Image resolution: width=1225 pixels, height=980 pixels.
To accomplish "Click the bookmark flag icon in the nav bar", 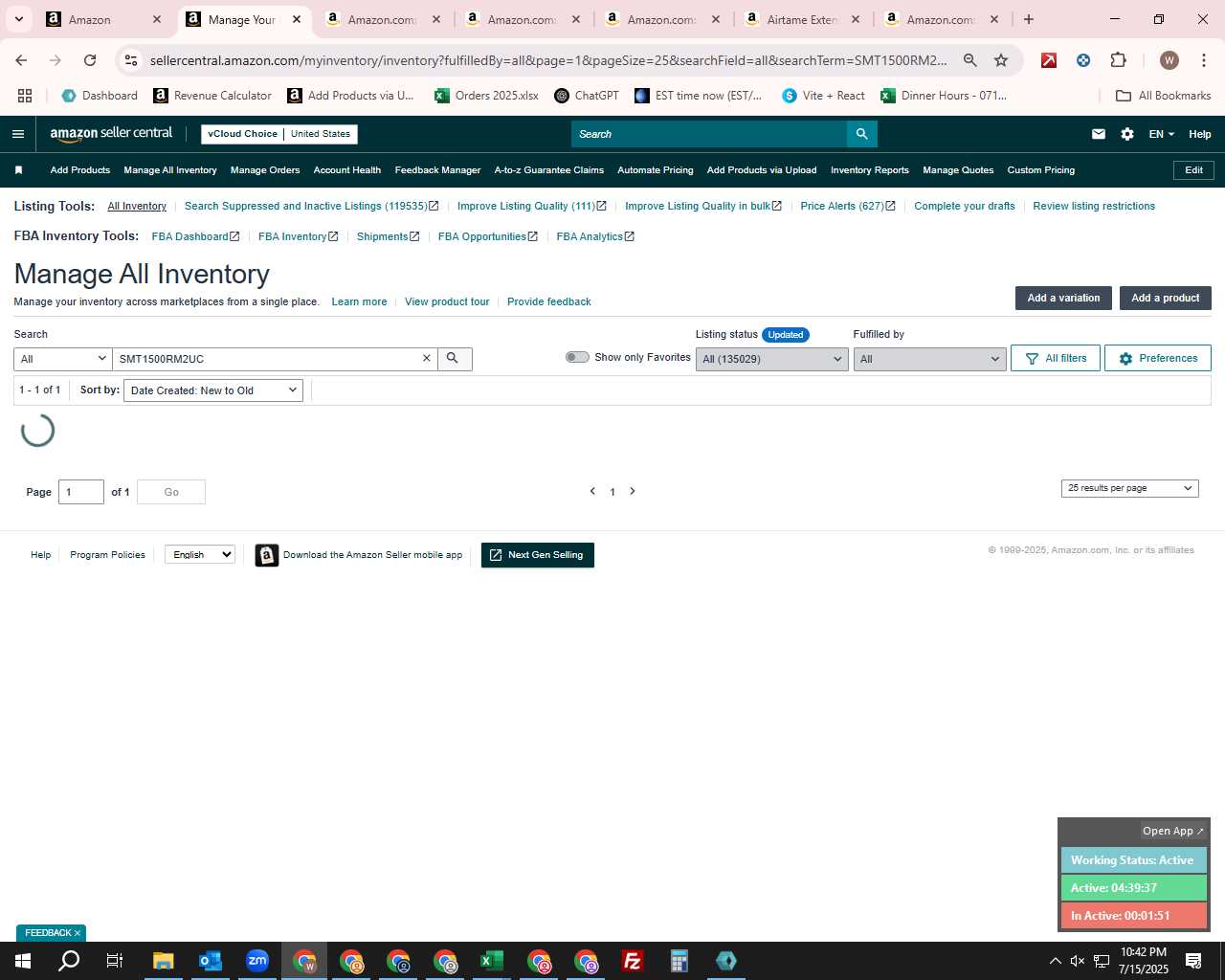I will (18, 170).
